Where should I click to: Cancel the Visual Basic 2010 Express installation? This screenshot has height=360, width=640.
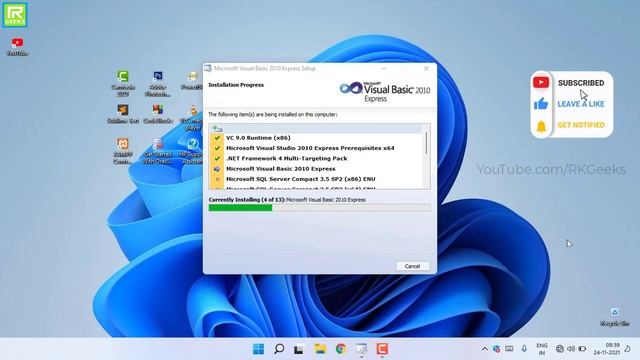[412, 266]
